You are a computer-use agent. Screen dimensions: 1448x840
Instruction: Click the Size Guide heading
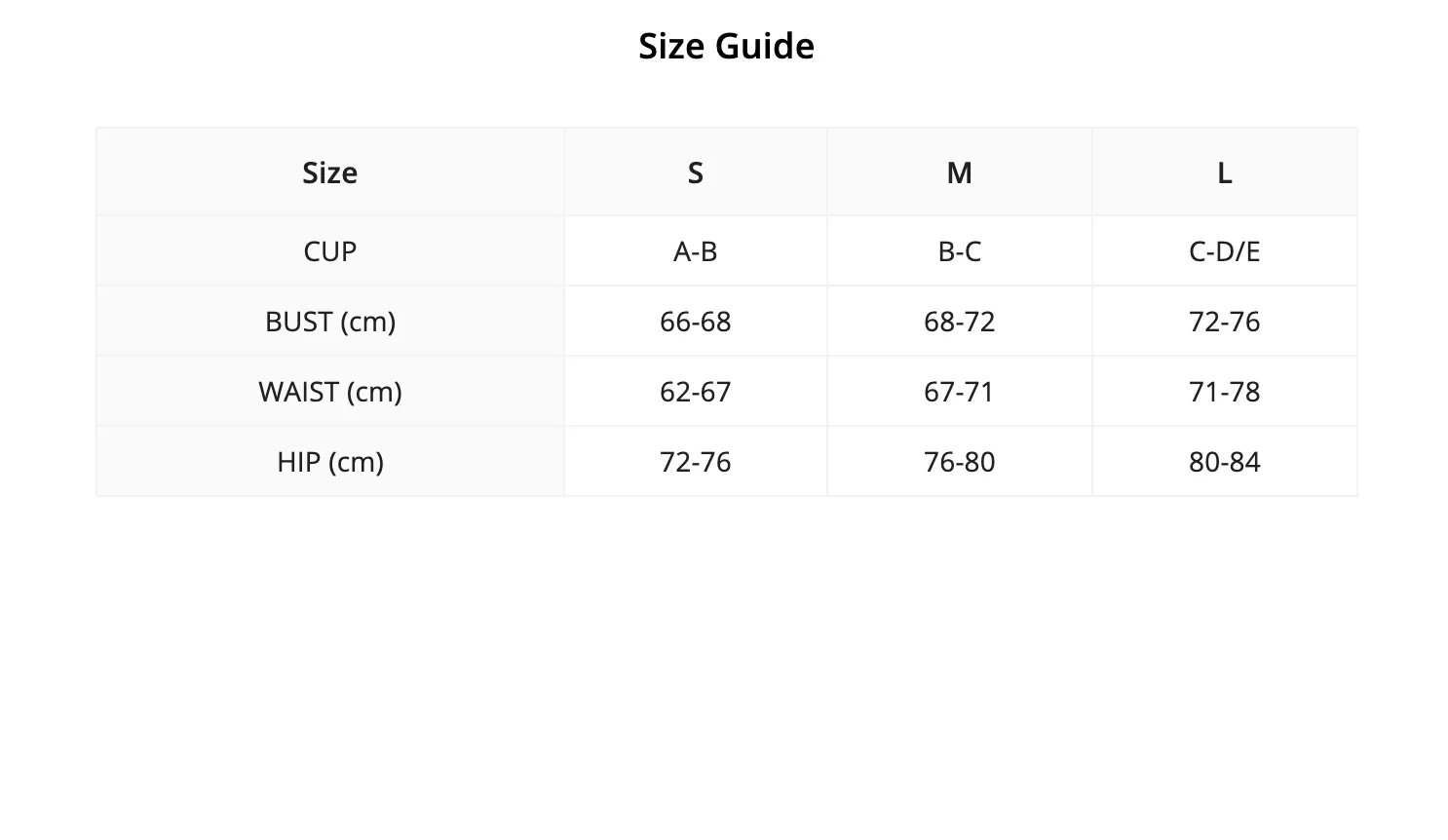(726, 46)
